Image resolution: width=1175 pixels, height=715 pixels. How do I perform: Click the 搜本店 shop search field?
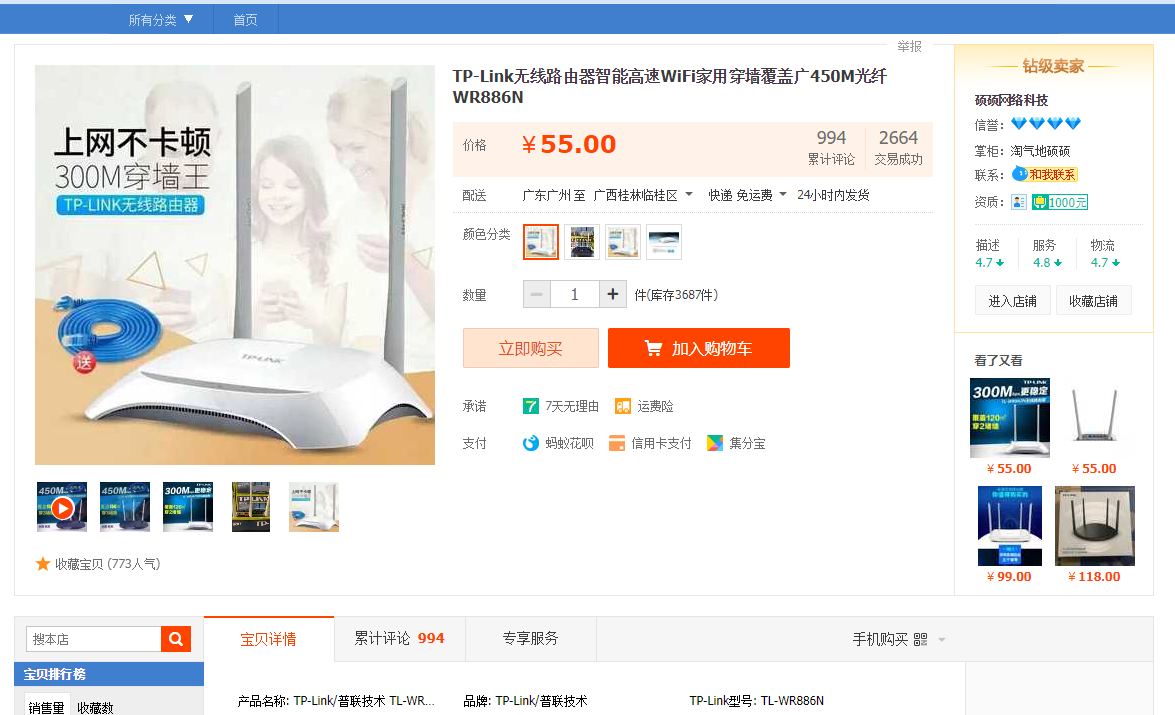point(94,639)
